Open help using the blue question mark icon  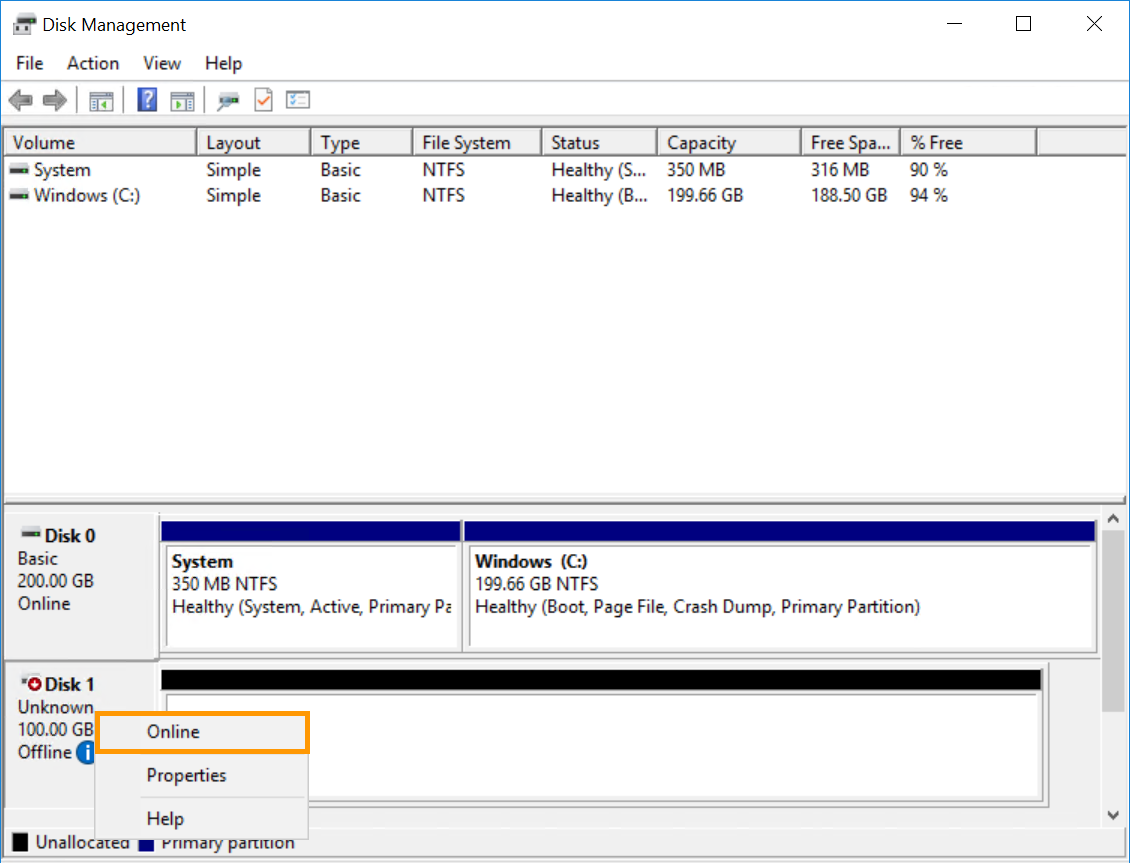pyautogui.click(x=146, y=99)
